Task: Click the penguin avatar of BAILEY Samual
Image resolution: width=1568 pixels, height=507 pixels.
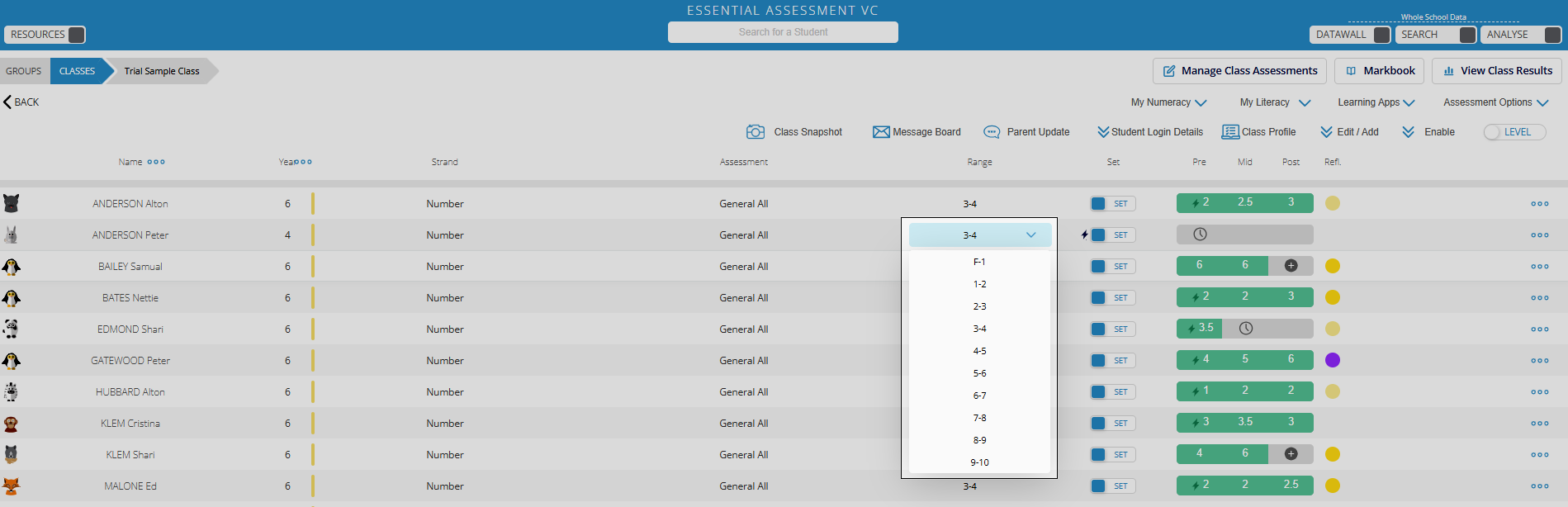Action: (12, 267)
